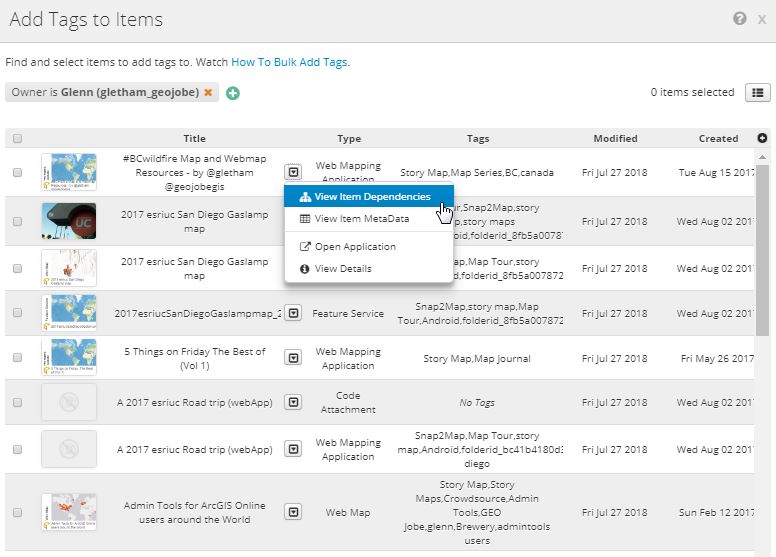Open the dropdown for the Feature Service item

(293, 313)
